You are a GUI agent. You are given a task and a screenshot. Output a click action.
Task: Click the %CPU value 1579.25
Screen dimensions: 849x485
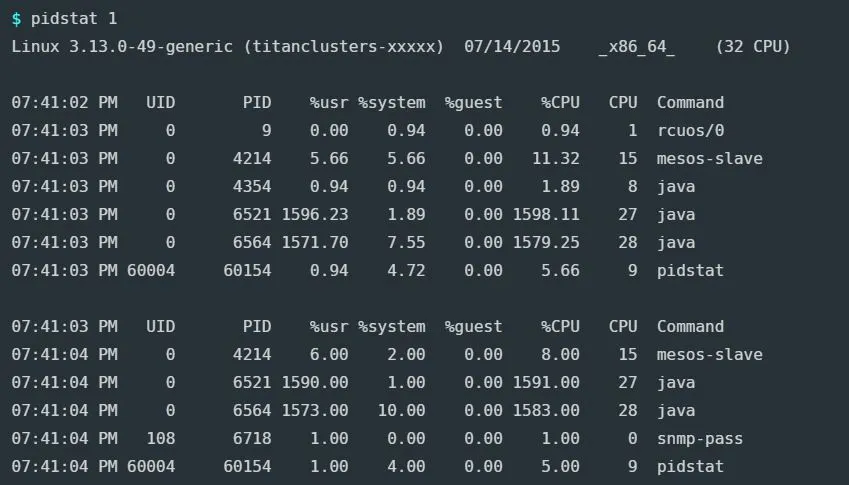pos(546,242)
